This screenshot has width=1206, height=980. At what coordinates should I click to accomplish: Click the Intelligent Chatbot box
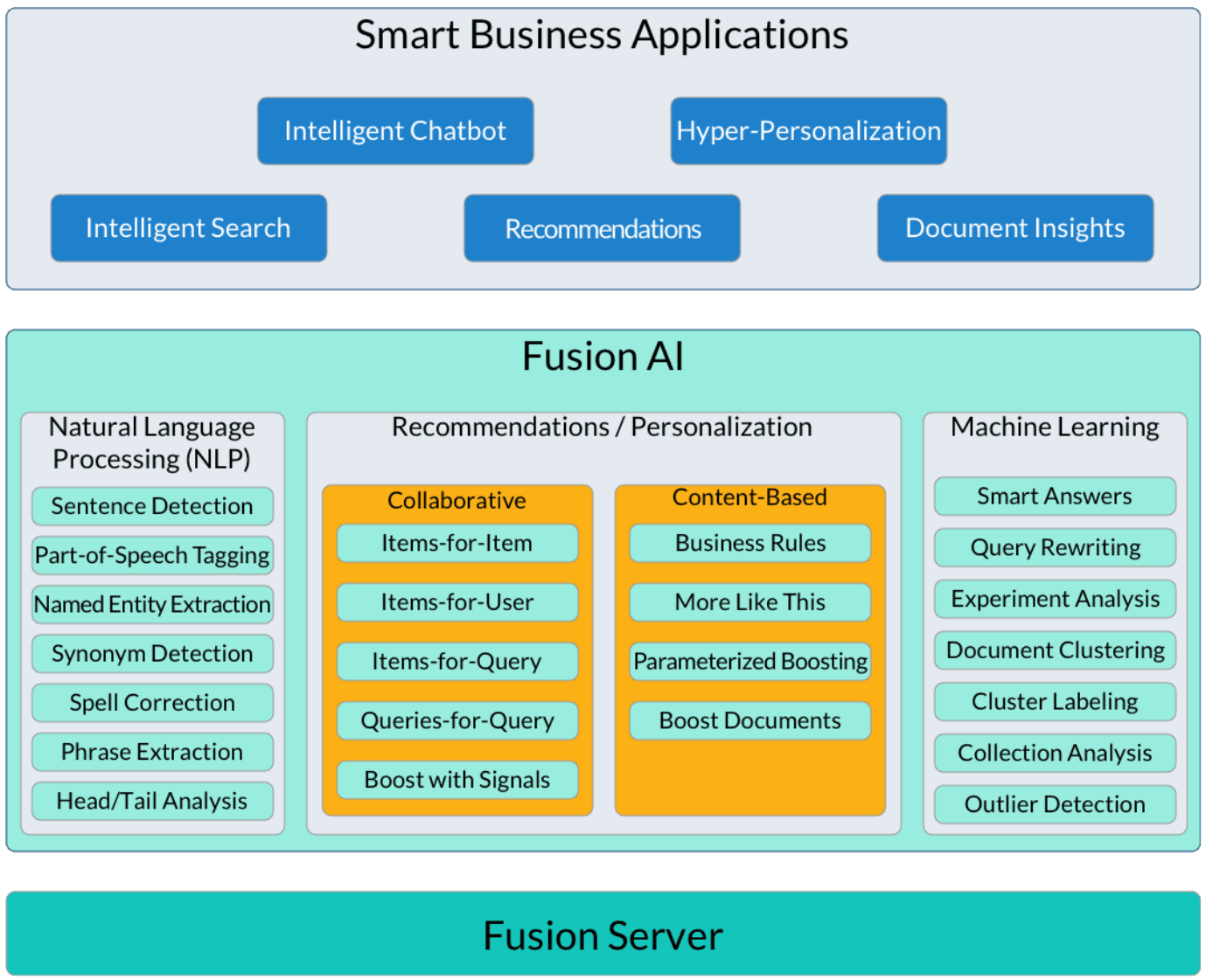(x=395, y=131)
